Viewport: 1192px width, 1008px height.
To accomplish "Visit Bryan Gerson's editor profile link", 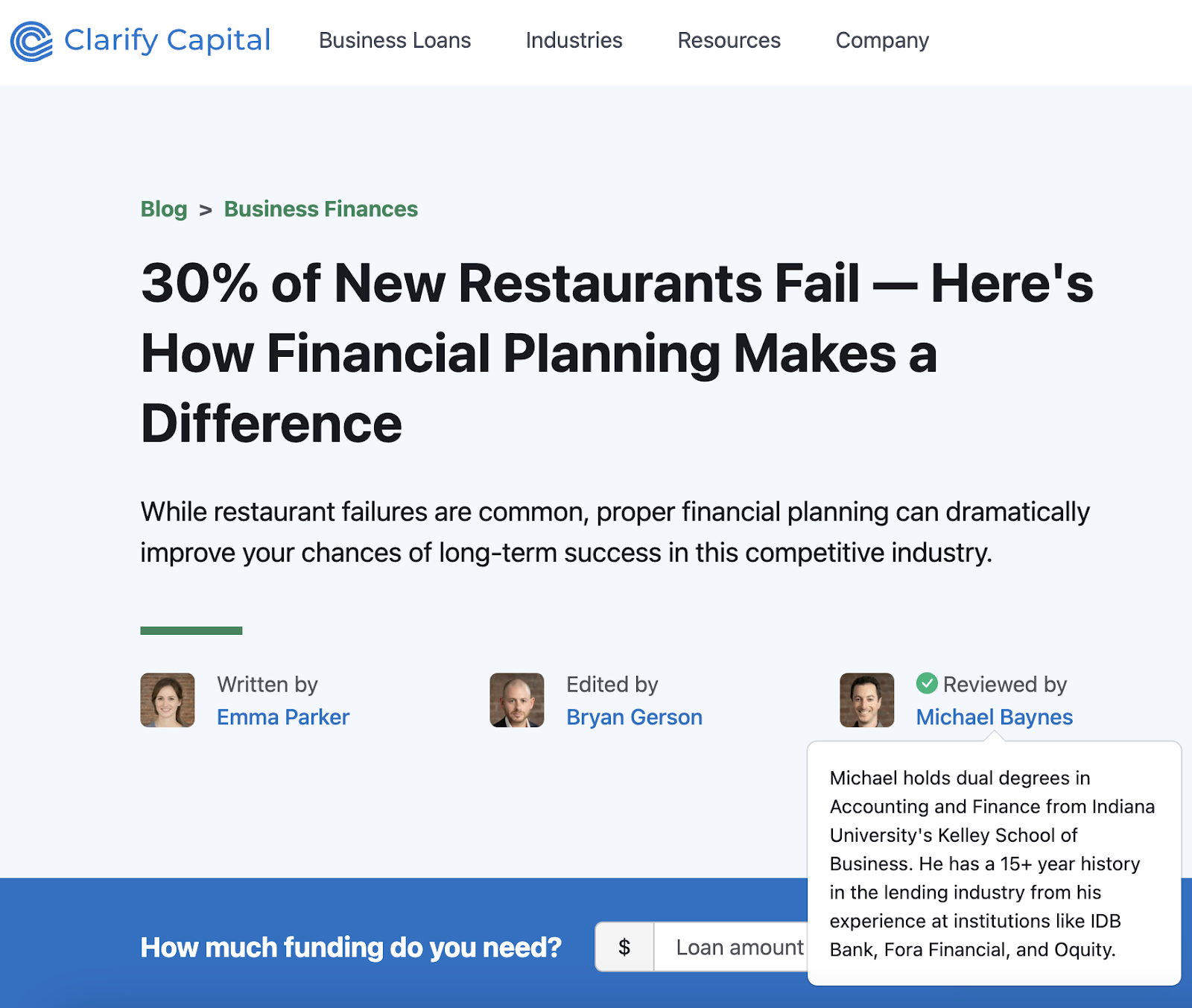I will click(634, 717).
